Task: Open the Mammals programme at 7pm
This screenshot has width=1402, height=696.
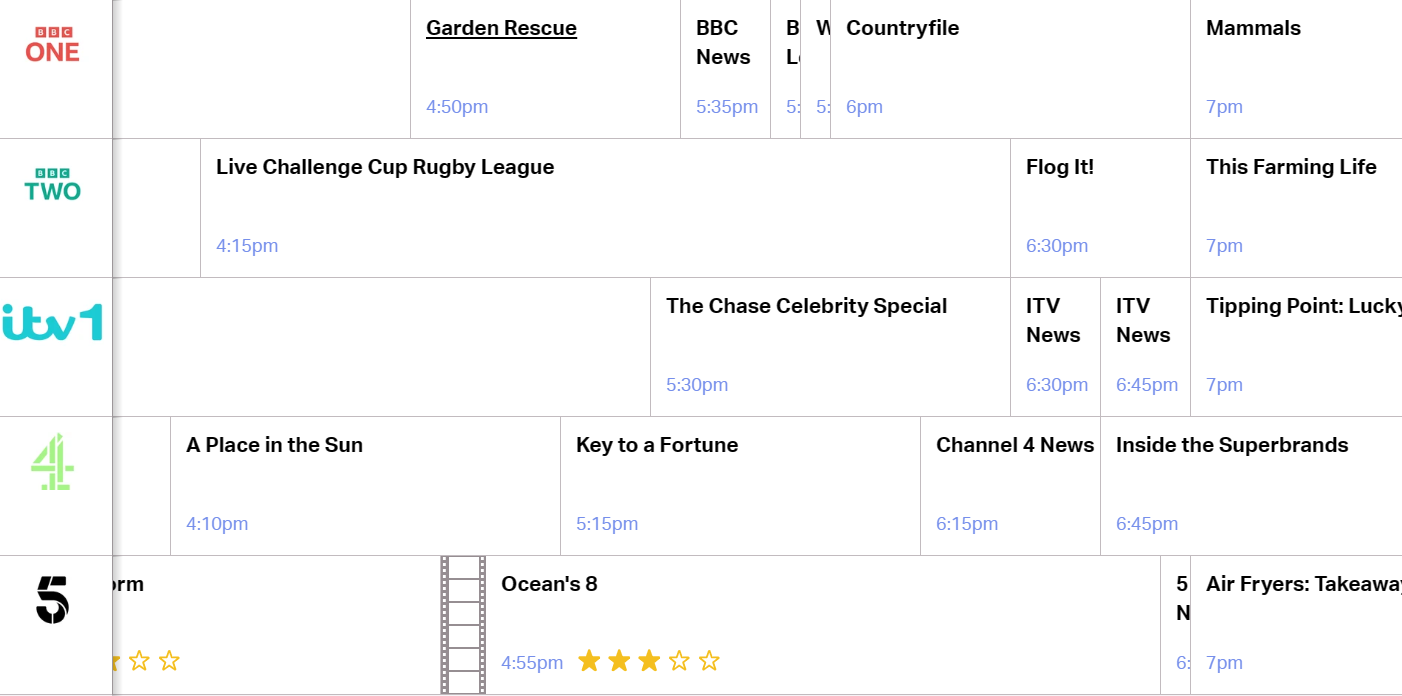Action: [1253, 28]
